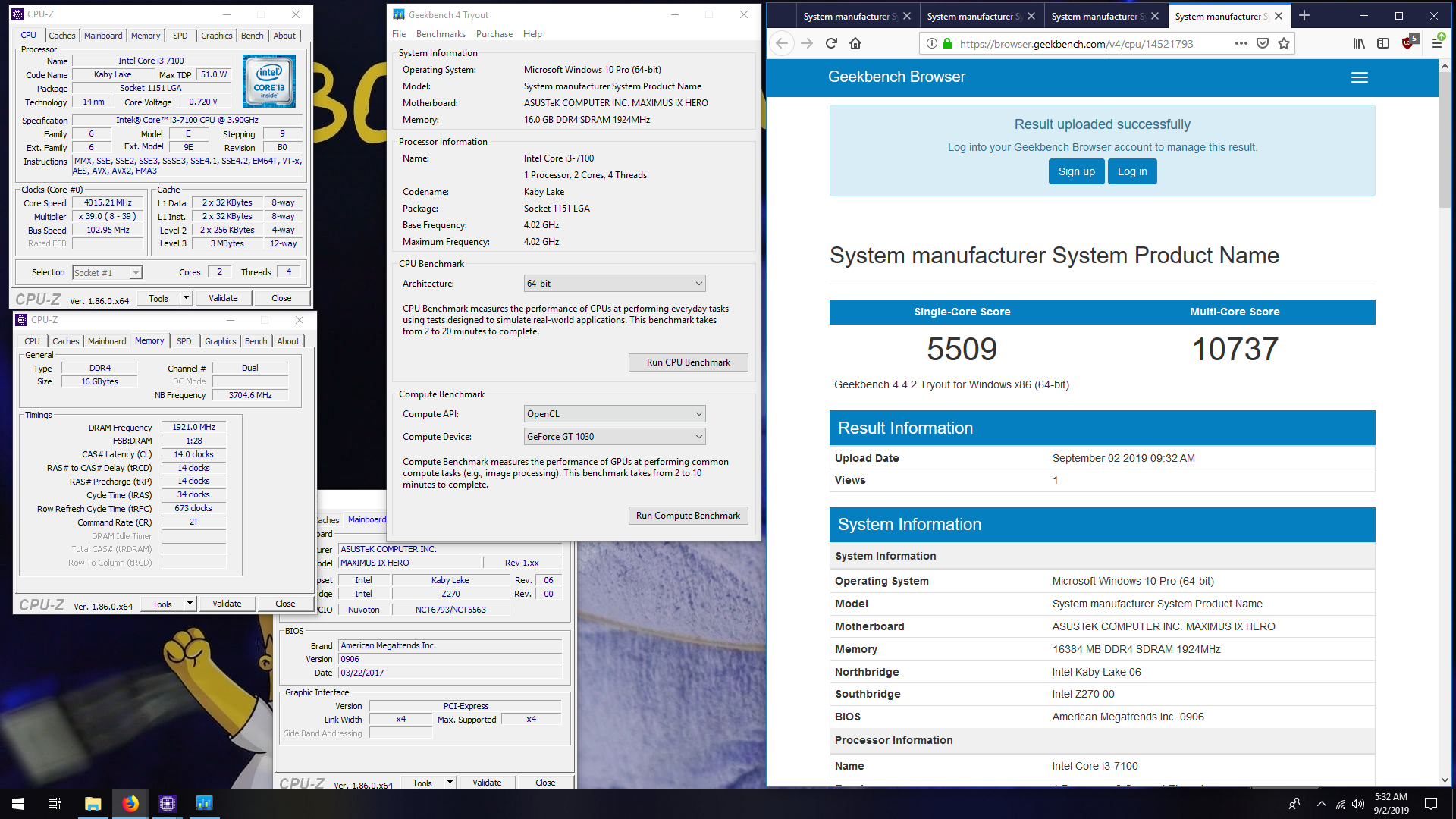Toggle Firefox sidebar icon
This screenshot has height=819, width=1456.
pyautogui.click(x=1383, y=43)
